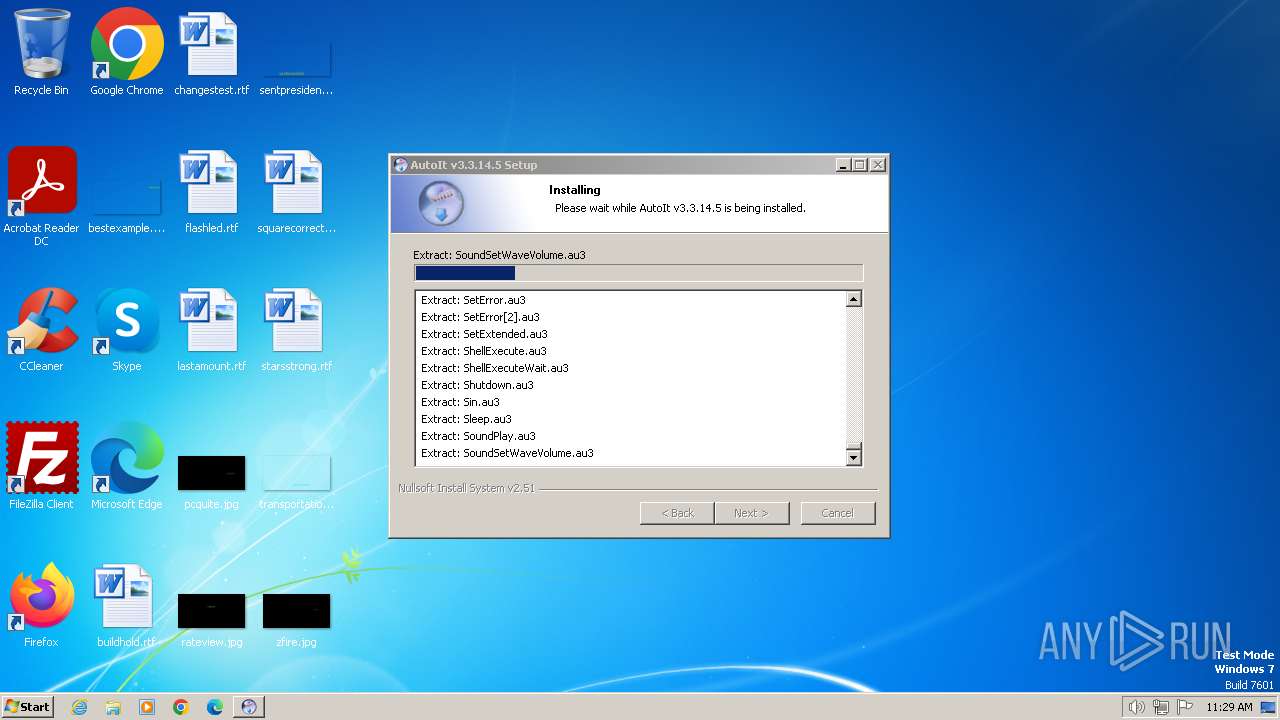Click the log line 'Extract: Sleep.au3'
The width and height of the screenshot is (1280, 720).
tap(466, 419)
